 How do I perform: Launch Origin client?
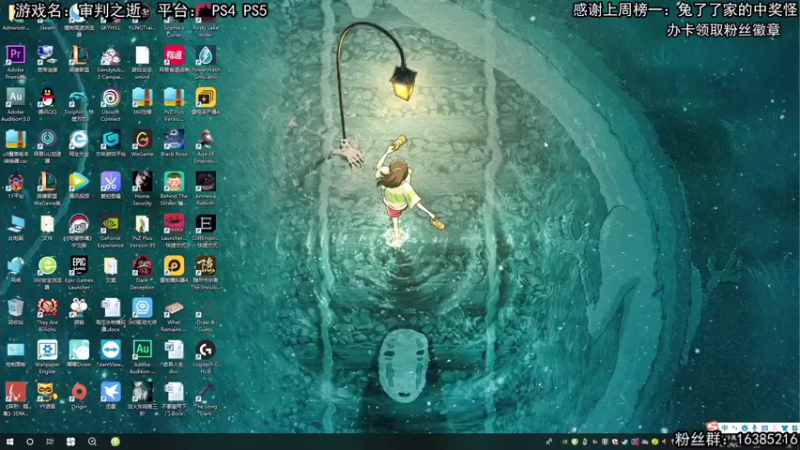pos(79,392)
